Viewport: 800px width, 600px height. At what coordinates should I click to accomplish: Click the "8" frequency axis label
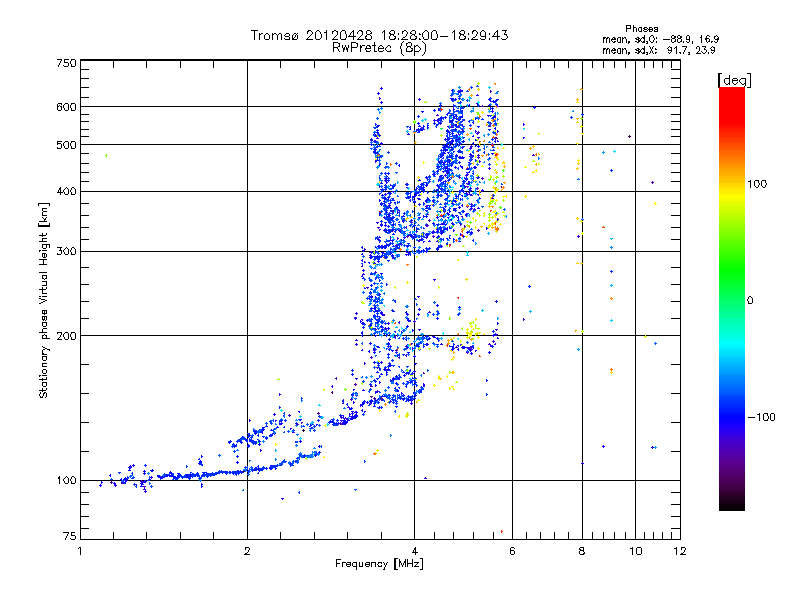pos(582,551)
